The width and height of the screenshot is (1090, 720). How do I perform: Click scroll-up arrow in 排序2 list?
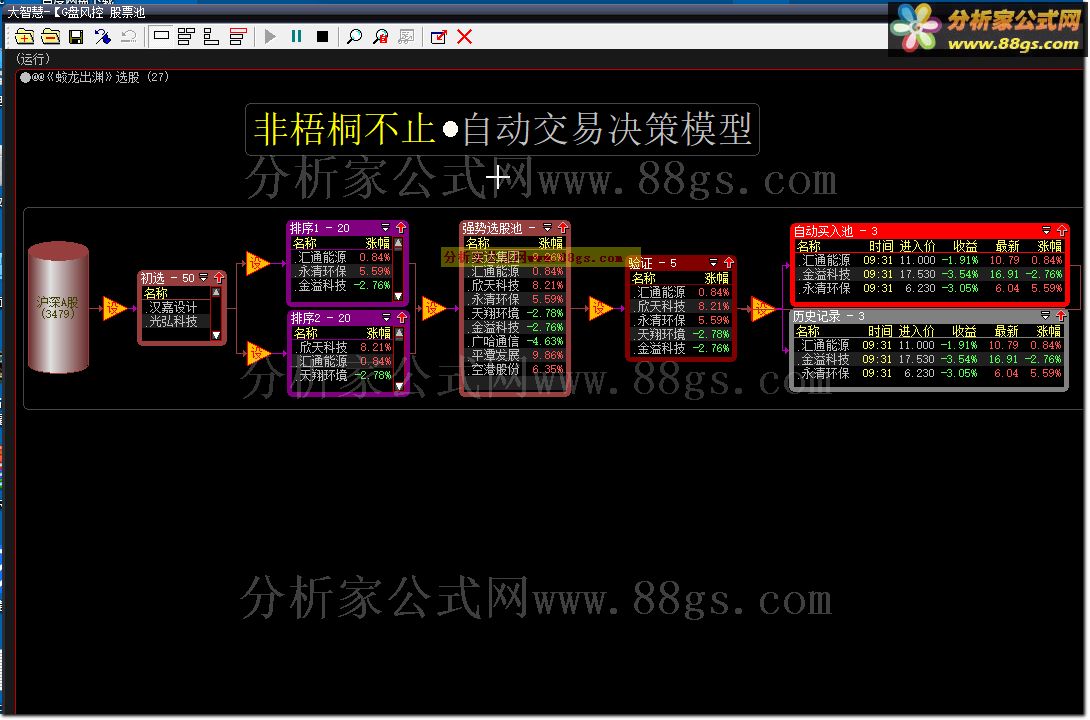(399, 333)
